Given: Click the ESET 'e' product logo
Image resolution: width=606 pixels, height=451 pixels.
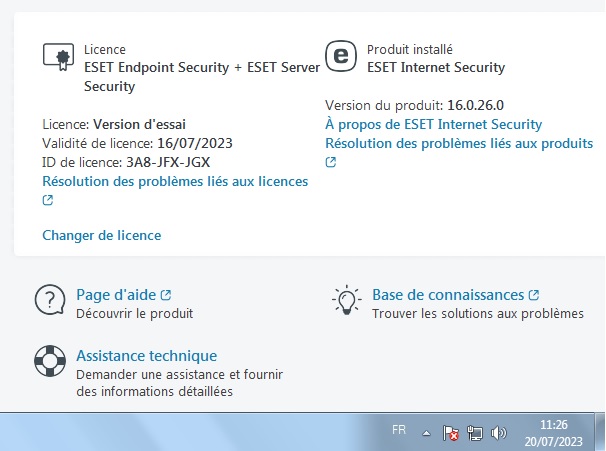Looking at the screenshot, I should coord(340,56).
